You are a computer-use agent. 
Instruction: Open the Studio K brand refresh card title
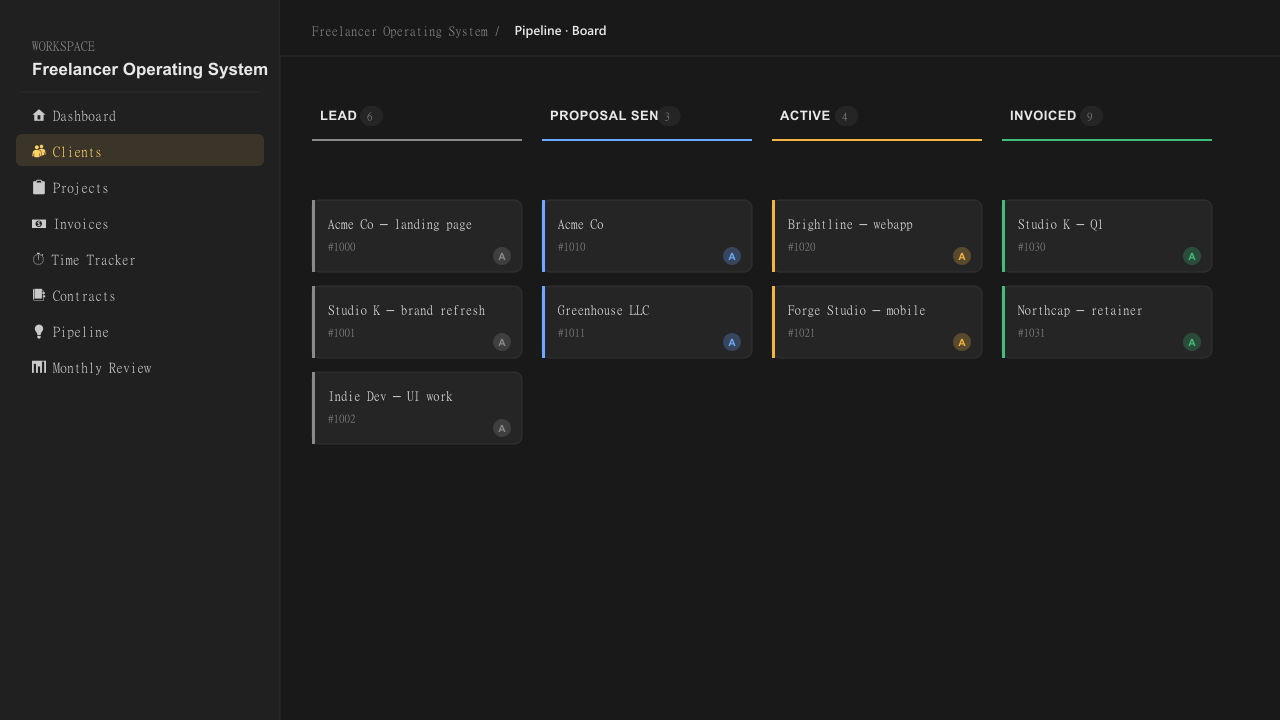point(406,310)
